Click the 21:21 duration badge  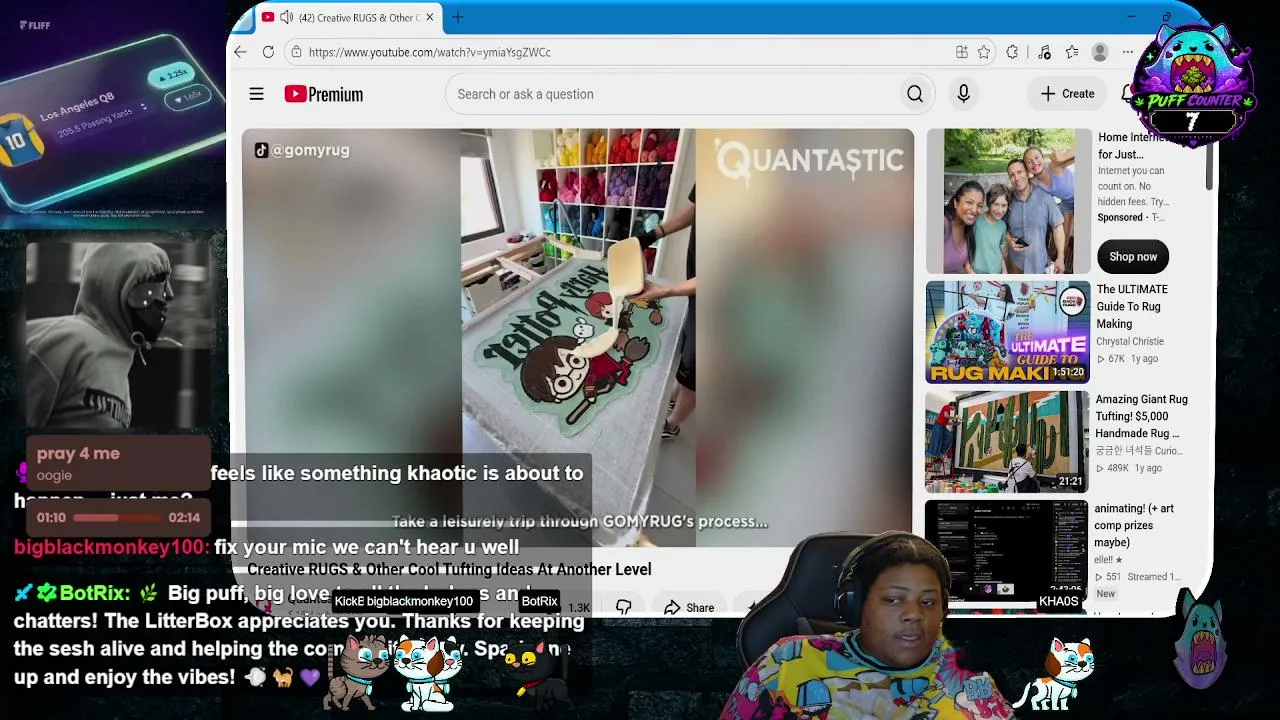click(x=1070, y=481)
